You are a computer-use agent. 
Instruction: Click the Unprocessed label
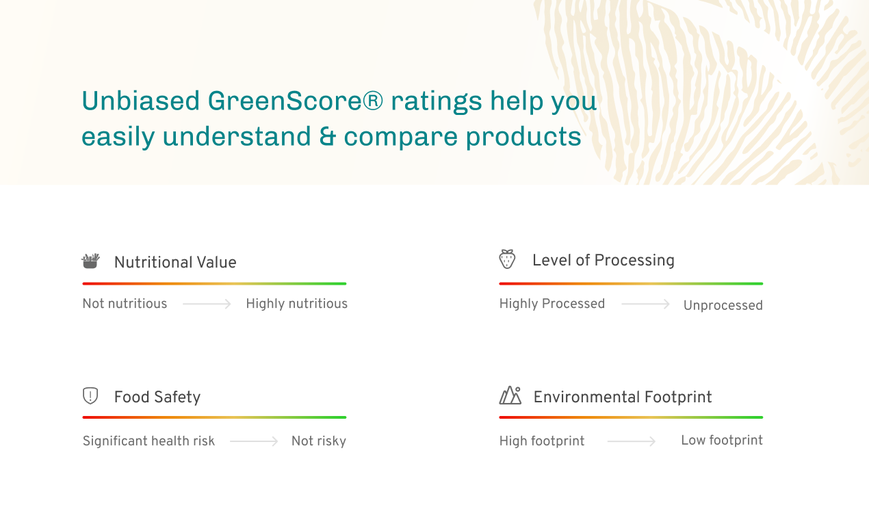click(x=723, y=305)
